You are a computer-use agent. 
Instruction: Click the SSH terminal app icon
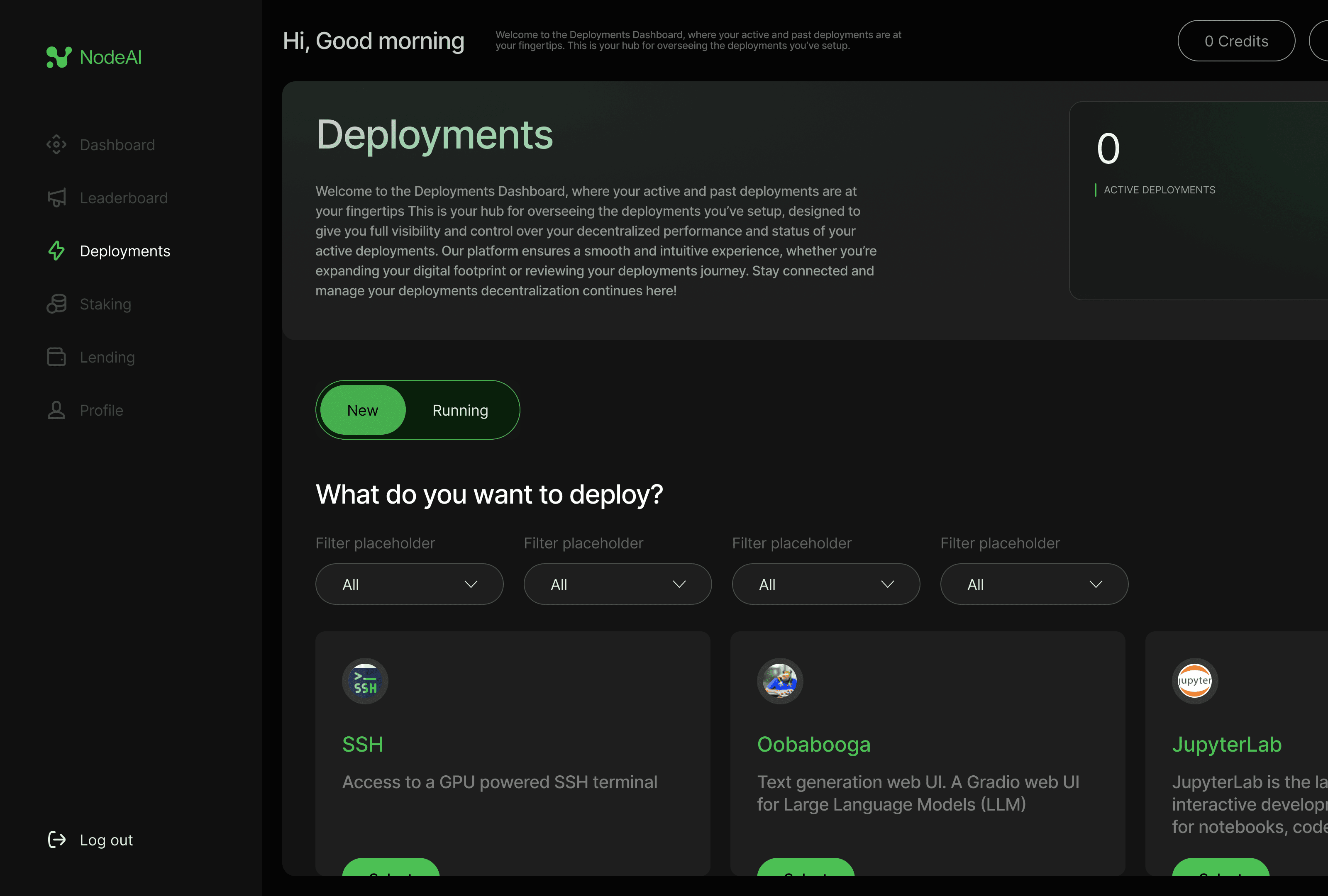point(364,681)
